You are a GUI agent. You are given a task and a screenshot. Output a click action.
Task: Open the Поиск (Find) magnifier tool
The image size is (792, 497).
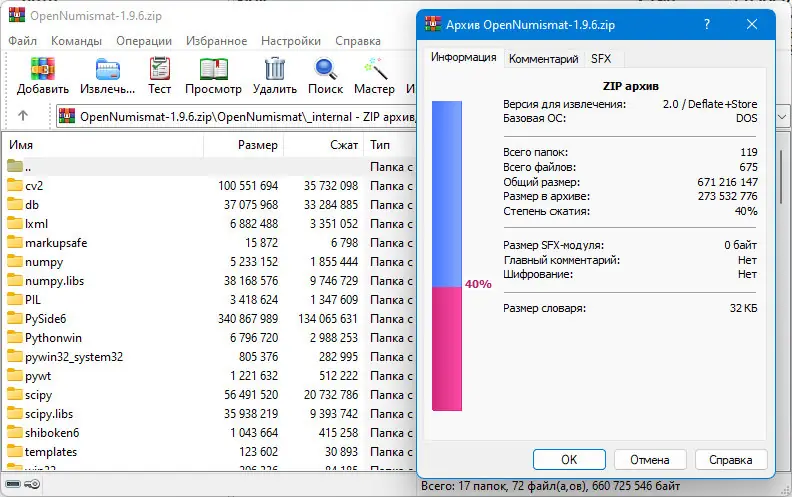tap(325, 69)
